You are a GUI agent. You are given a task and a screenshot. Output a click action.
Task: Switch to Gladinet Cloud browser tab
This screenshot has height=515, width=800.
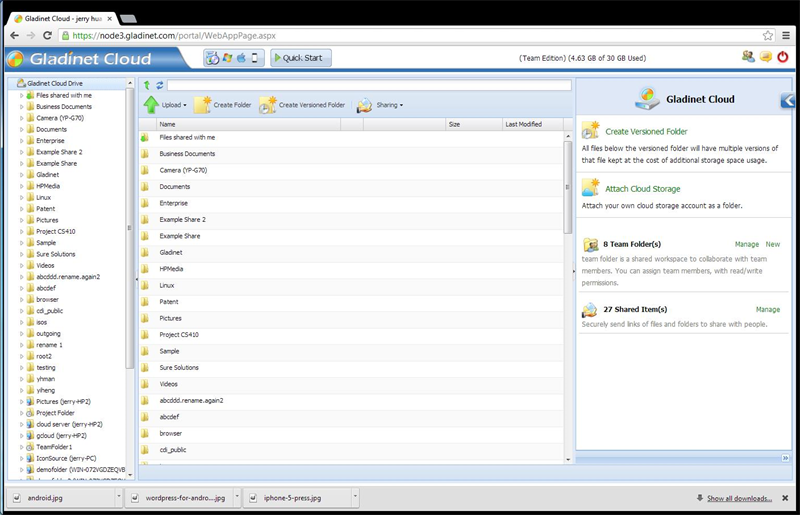62,19
